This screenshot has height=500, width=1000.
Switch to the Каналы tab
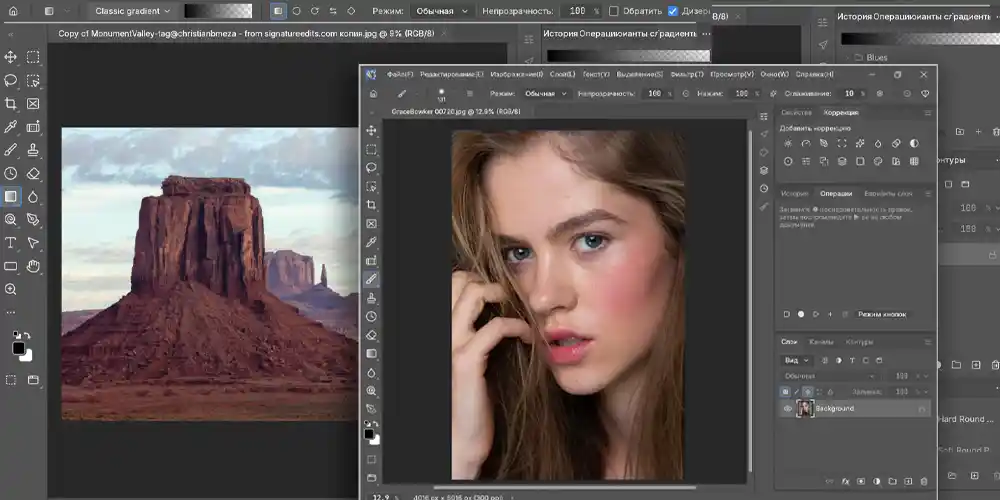[821, 342]
